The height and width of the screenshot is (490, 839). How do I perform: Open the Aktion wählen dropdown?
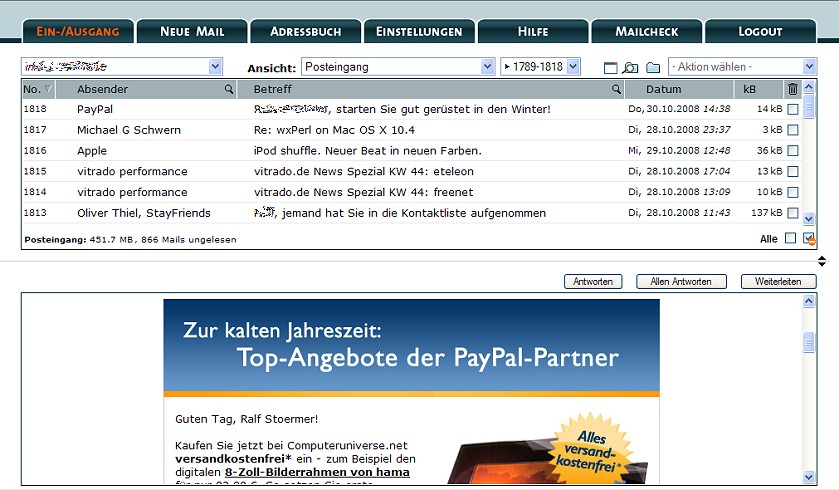pyautogui.click(x=743, y=67)
